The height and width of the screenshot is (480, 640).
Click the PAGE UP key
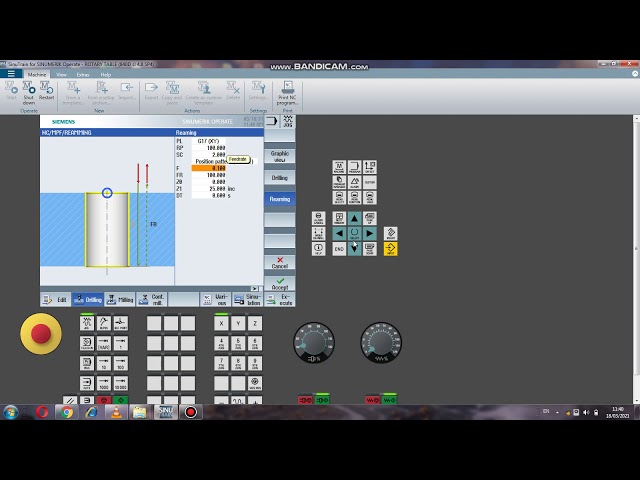tap(370, 218)
